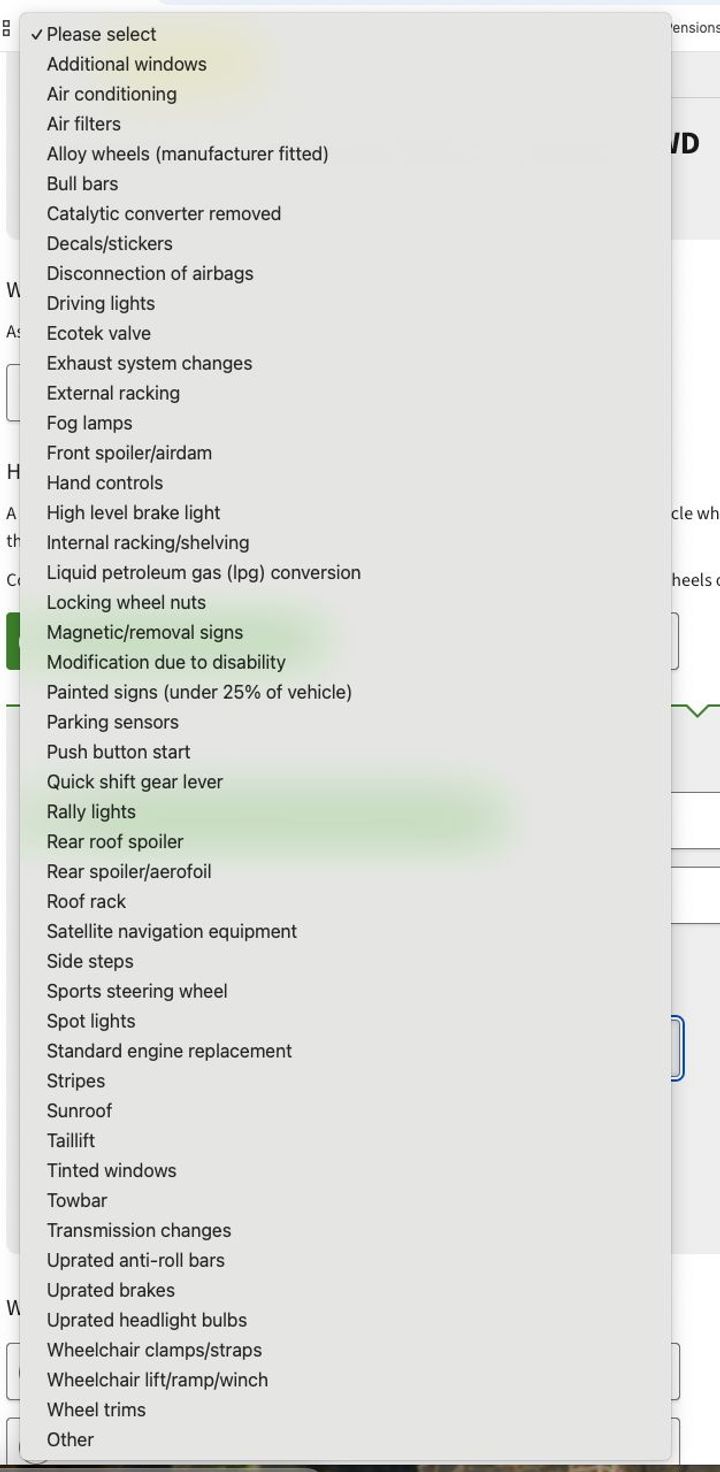720x1472 pixels.
Task: Choose "Standard engine replacement" option
Action: point(169,1051)
